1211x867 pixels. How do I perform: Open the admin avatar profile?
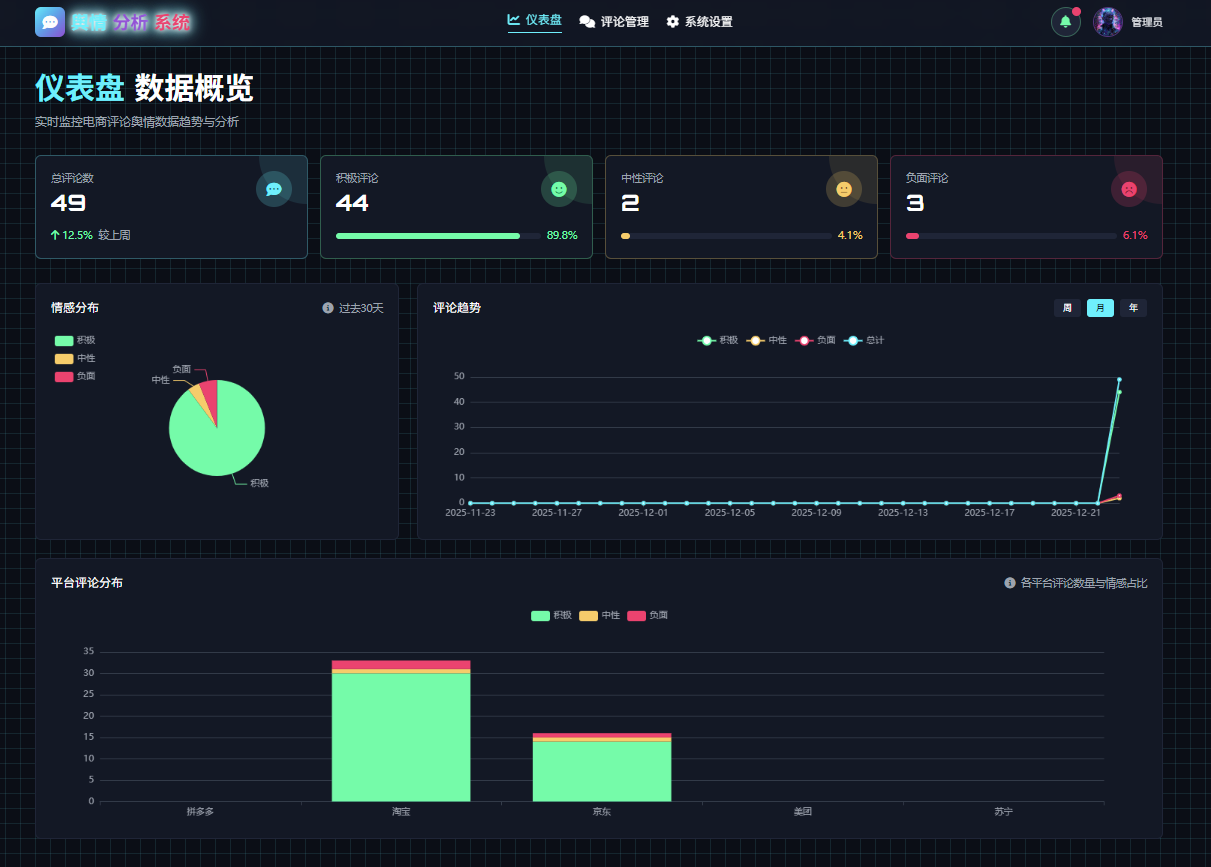[x=1107, y=22]
